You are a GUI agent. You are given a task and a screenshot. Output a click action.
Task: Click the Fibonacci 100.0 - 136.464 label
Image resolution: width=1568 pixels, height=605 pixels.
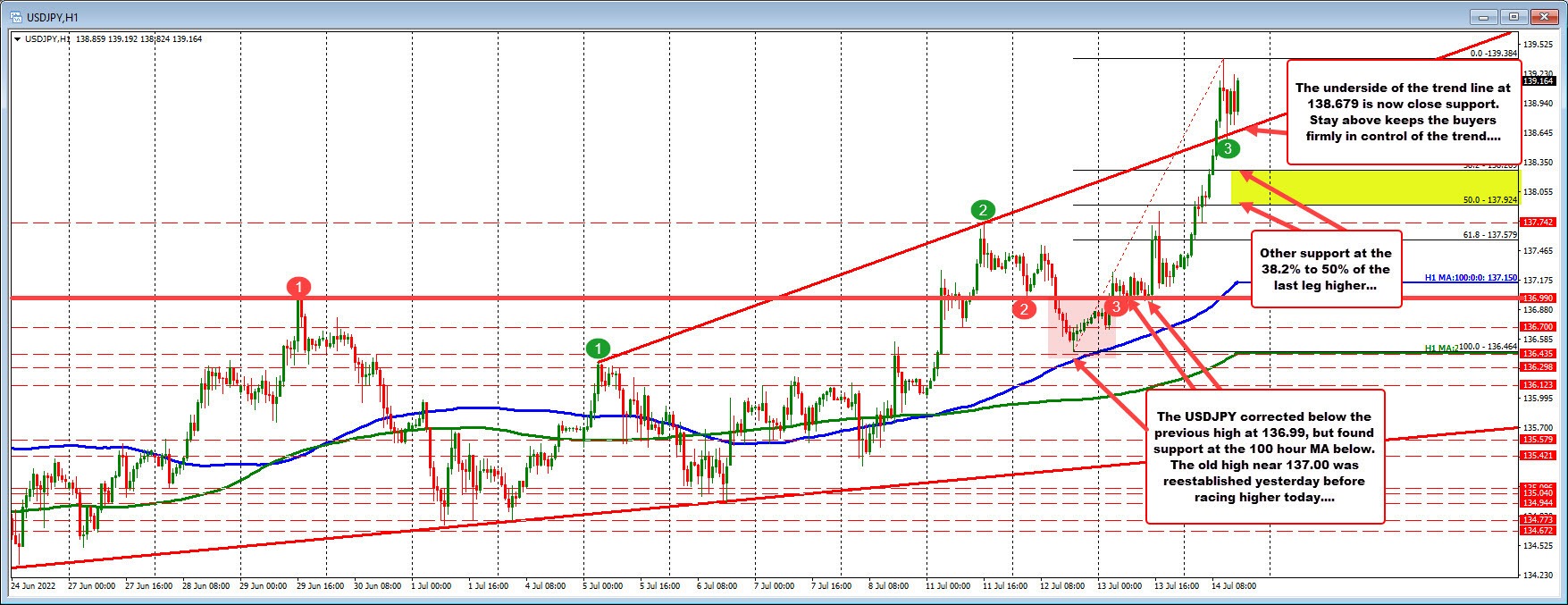pos(1488,347)
